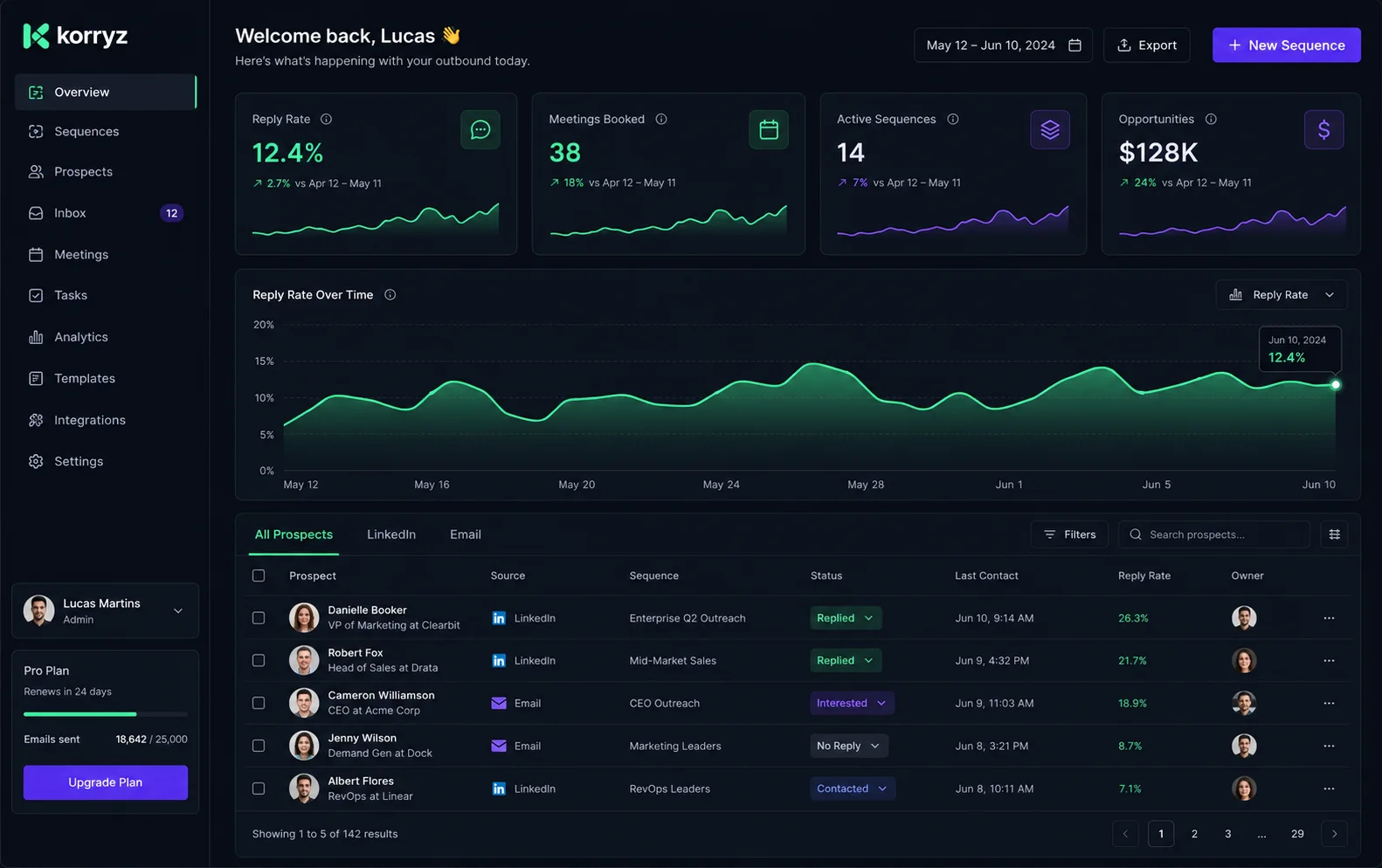Click owner avatar in Danielle Booker row
Image resolution: width=1382 pixels, height=868 pixels.
pos(1244,618)
